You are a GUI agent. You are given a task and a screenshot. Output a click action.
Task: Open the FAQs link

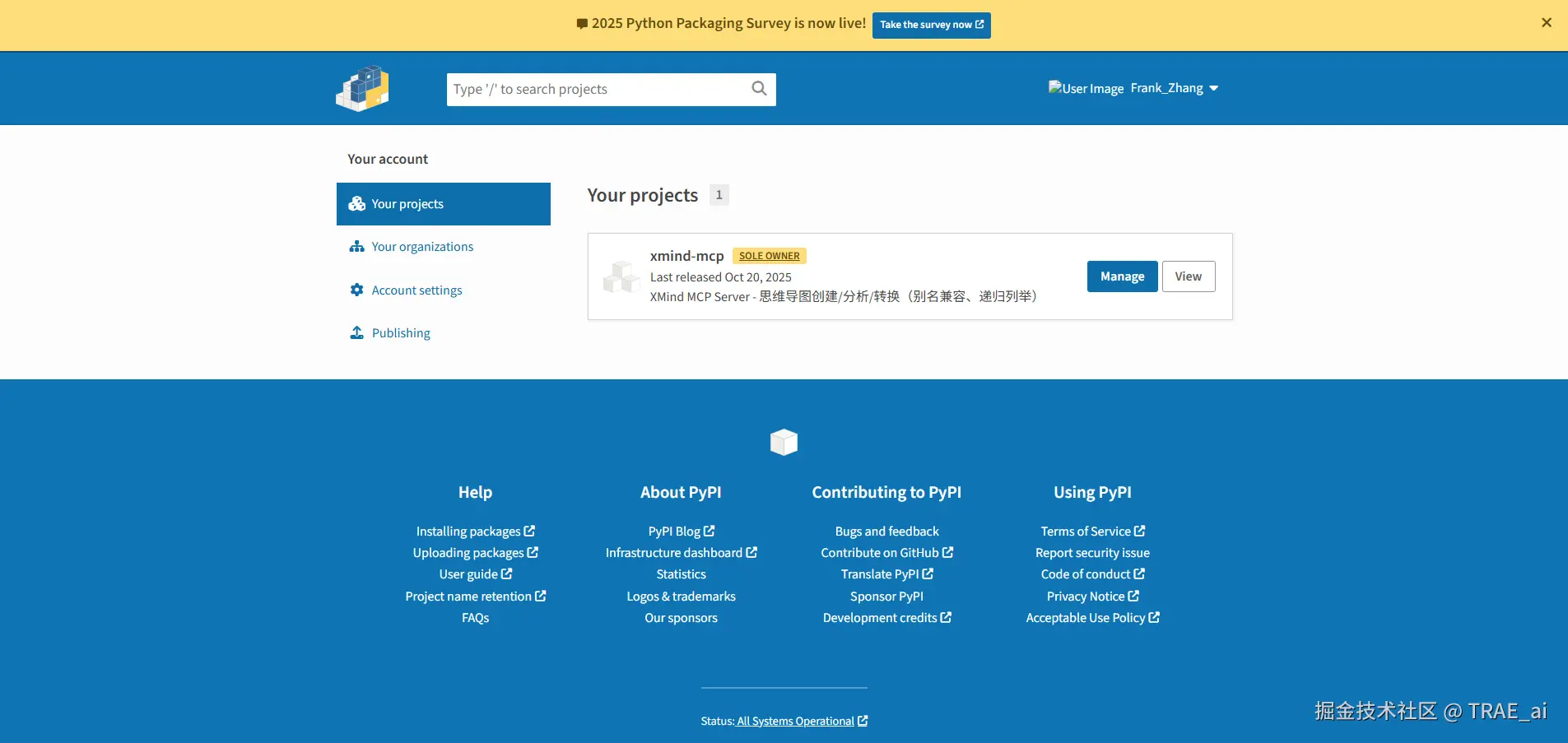coord(475,618)
